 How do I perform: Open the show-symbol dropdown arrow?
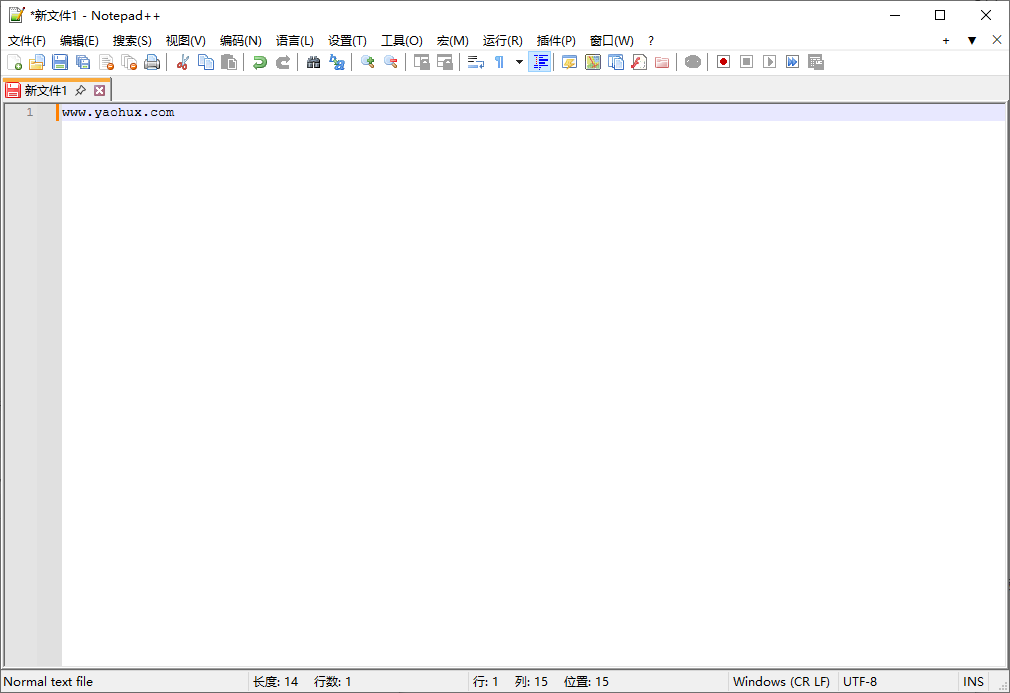(x=517, y=61)
